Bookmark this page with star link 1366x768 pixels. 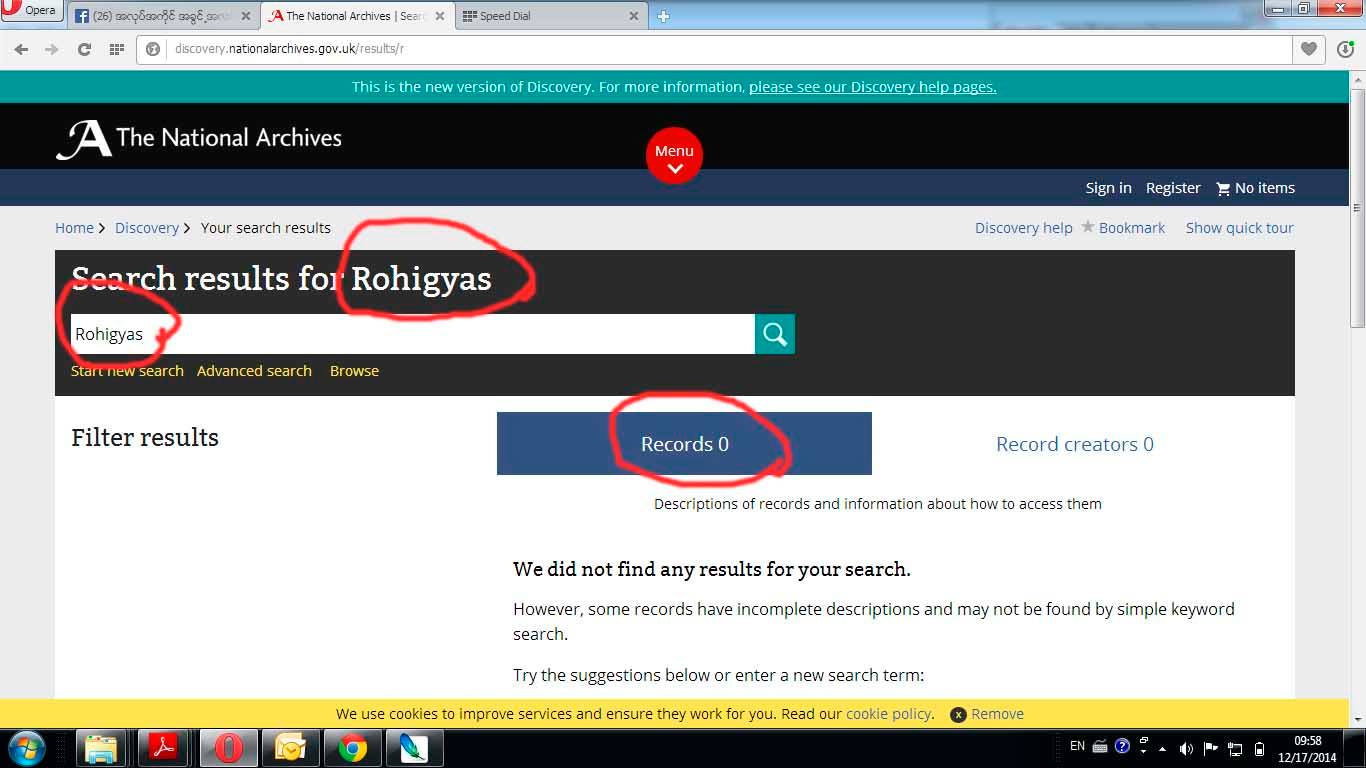[x=1123, y=228]
